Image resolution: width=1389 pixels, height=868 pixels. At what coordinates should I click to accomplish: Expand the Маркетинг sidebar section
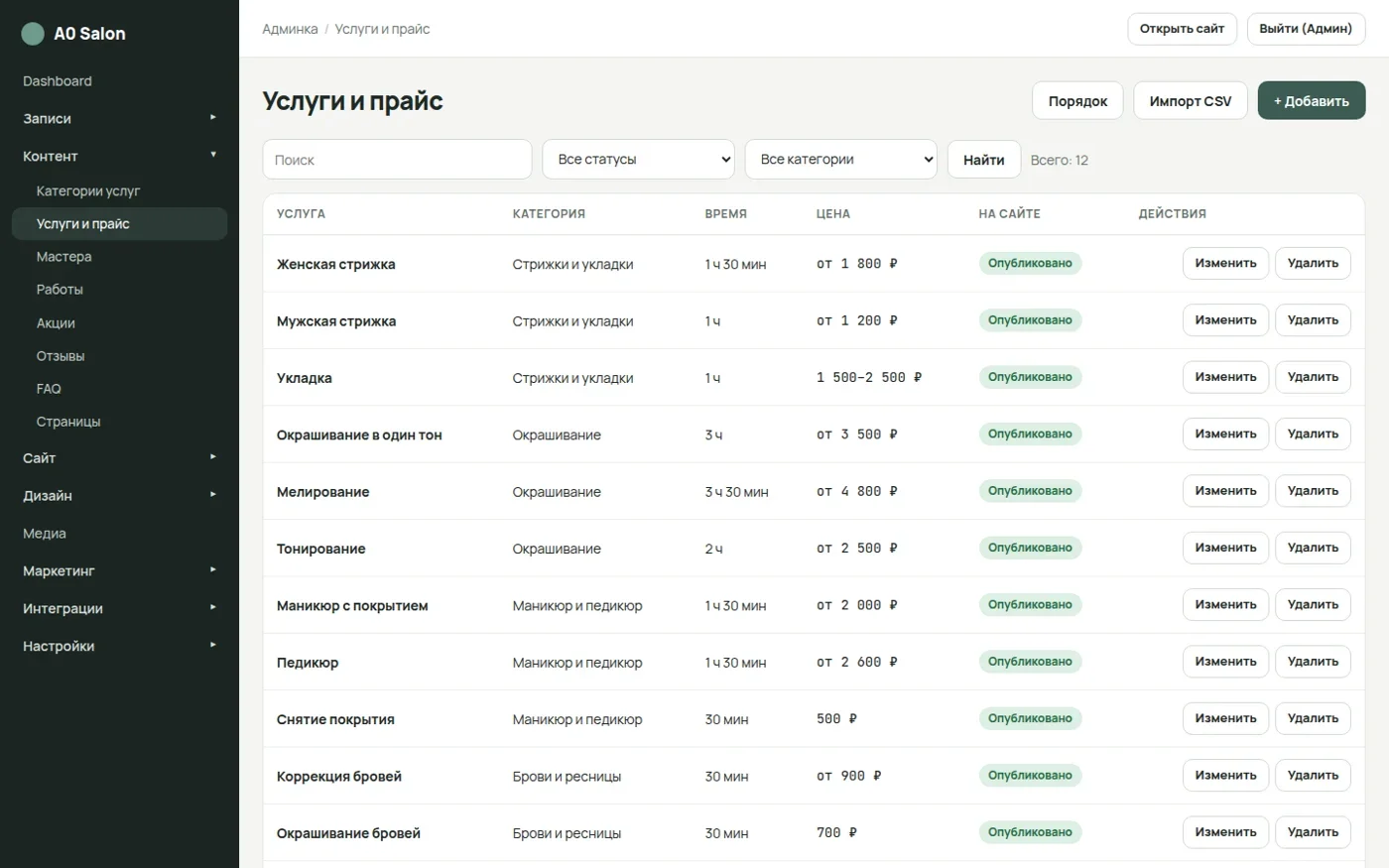[x=119, y=570]
